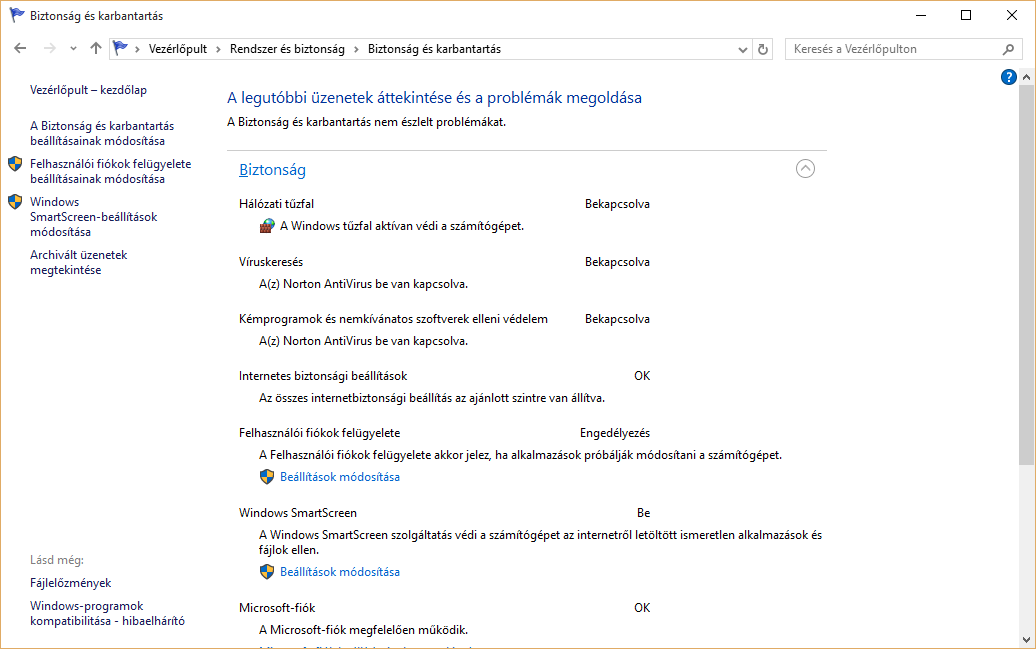
Task: Click the blue help question mark icon
Action: pos(1009,77)
